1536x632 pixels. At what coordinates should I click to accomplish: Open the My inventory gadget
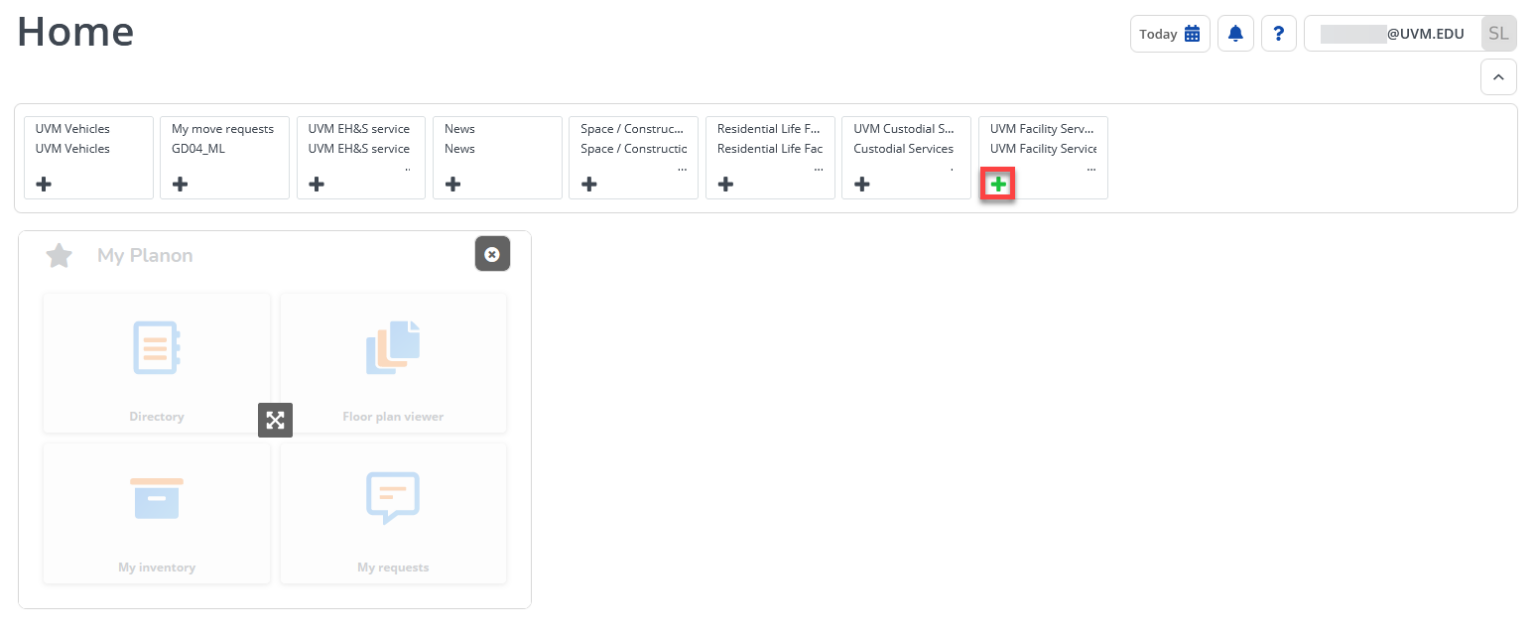(156, 513)
